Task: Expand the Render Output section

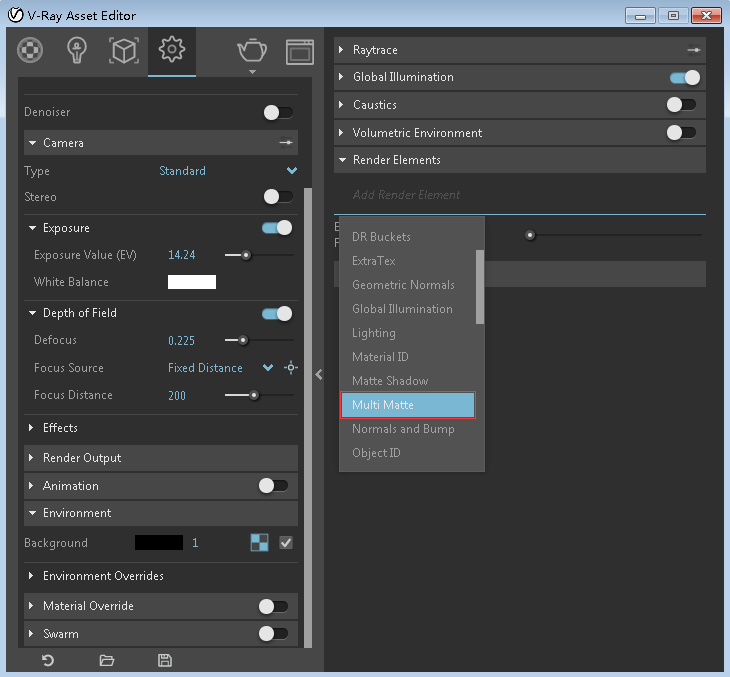Action: click(x=82, y=458)
